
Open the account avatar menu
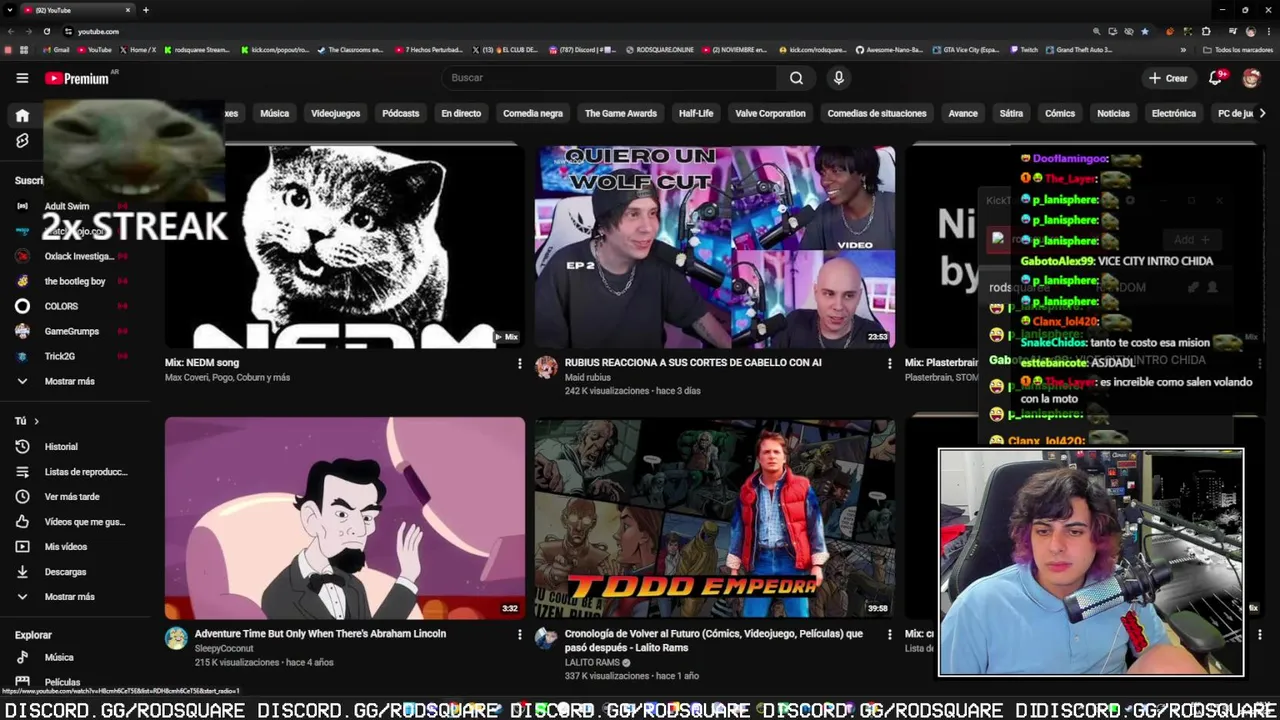coord(1251,78)
